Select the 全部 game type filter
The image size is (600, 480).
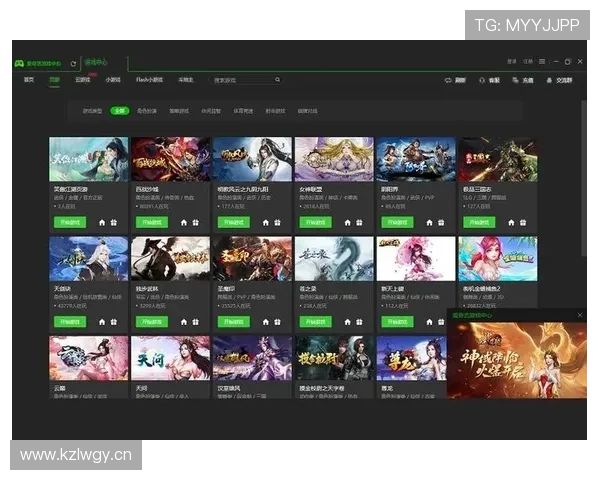(x=120, y=111)
